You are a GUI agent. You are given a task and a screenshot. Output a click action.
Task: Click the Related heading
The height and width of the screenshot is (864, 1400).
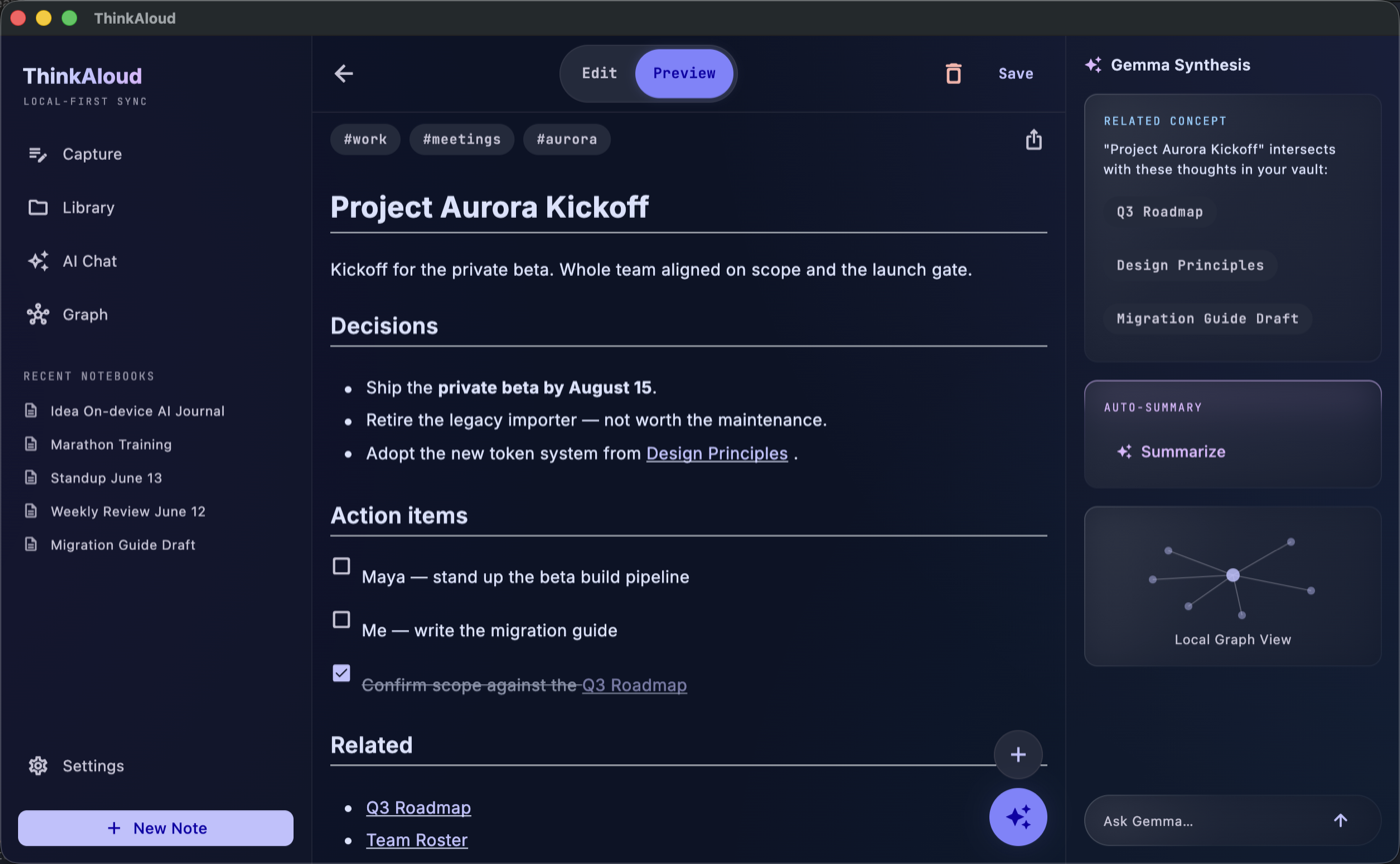coord(371,745)
